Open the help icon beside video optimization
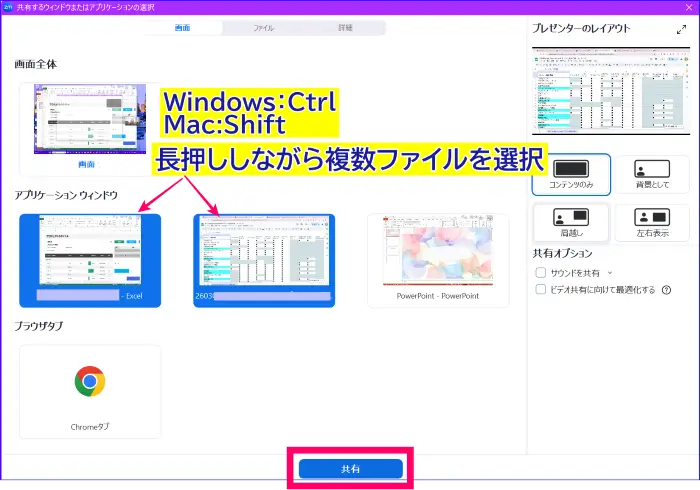 pyautogui.click(x=666, y=290)
